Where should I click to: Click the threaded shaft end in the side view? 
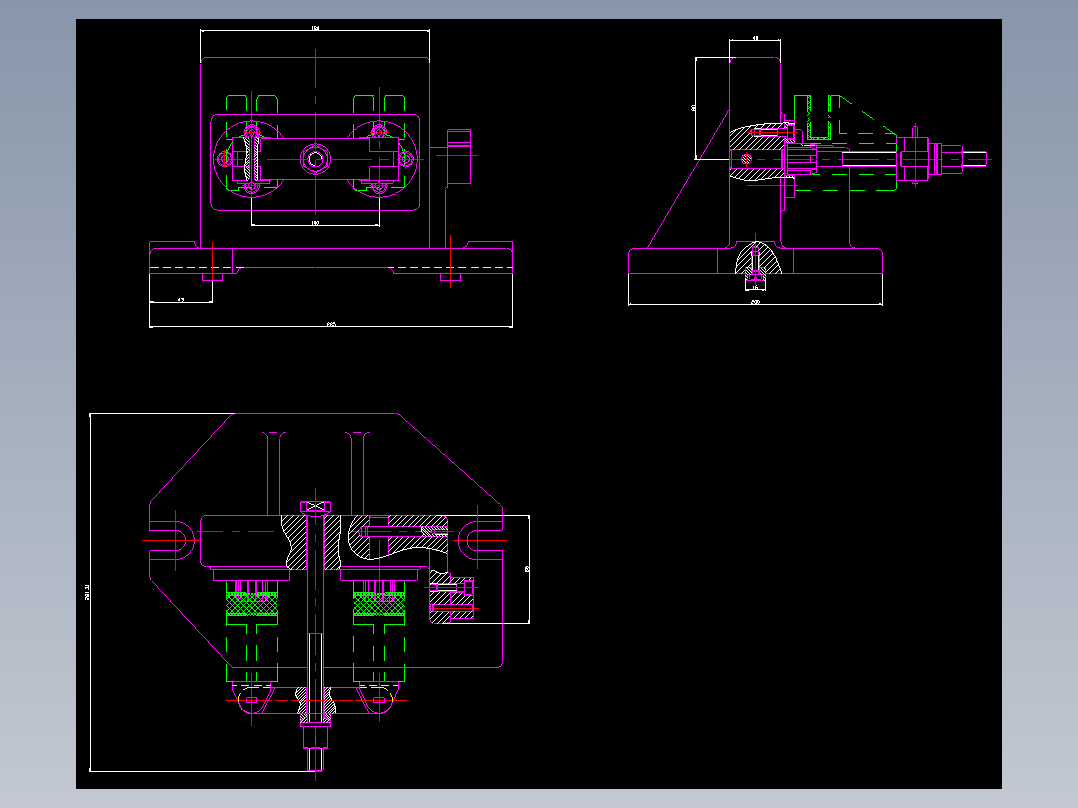974,159
